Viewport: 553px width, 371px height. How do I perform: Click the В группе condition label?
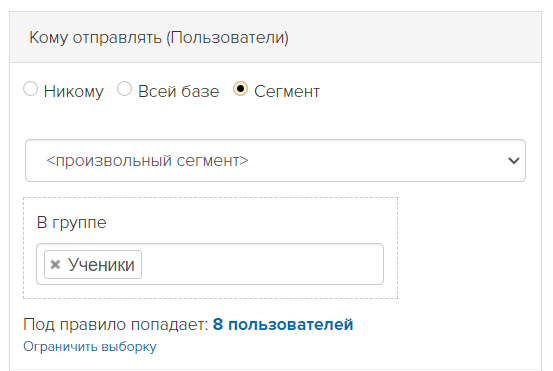point(72,223)
